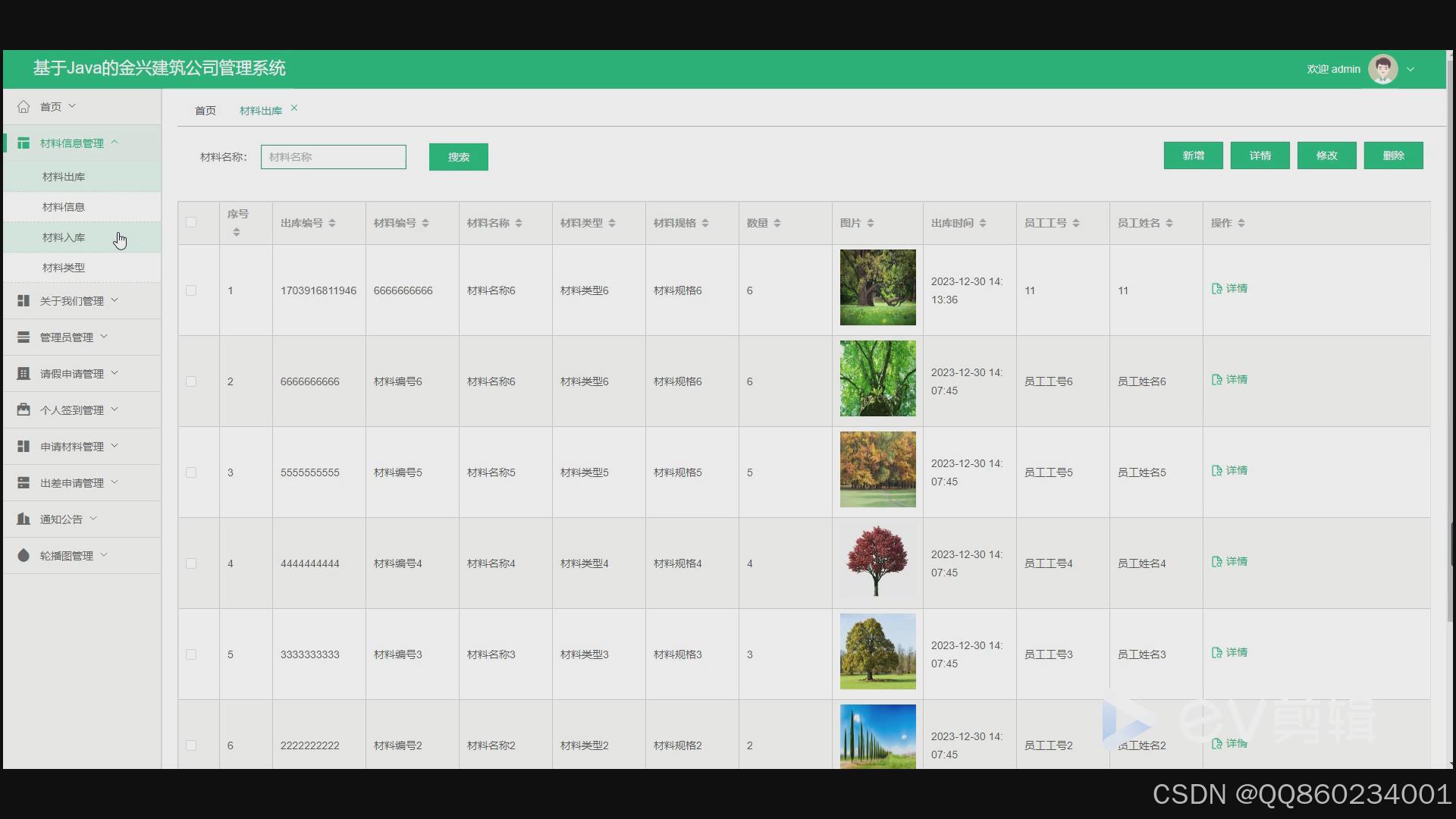
Task: Click the 修改 button
Action: tap(1327, 155)
